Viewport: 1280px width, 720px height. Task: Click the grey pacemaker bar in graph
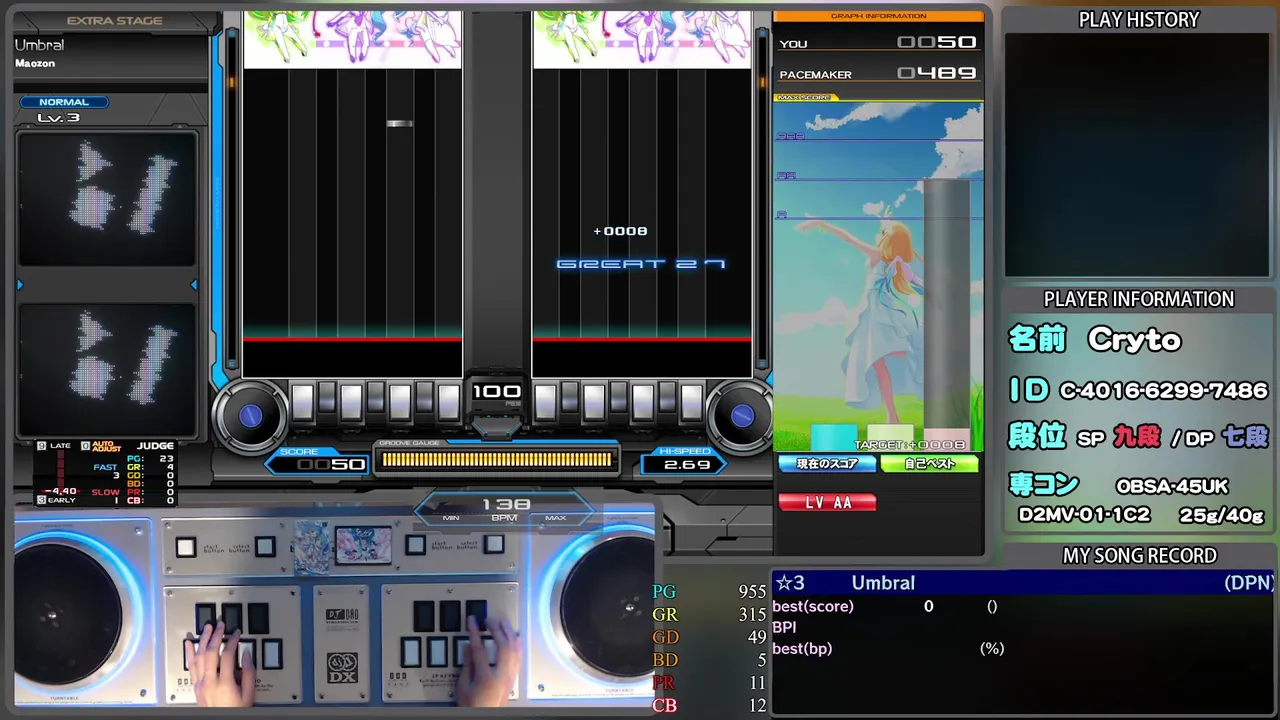tap(946, 315)
